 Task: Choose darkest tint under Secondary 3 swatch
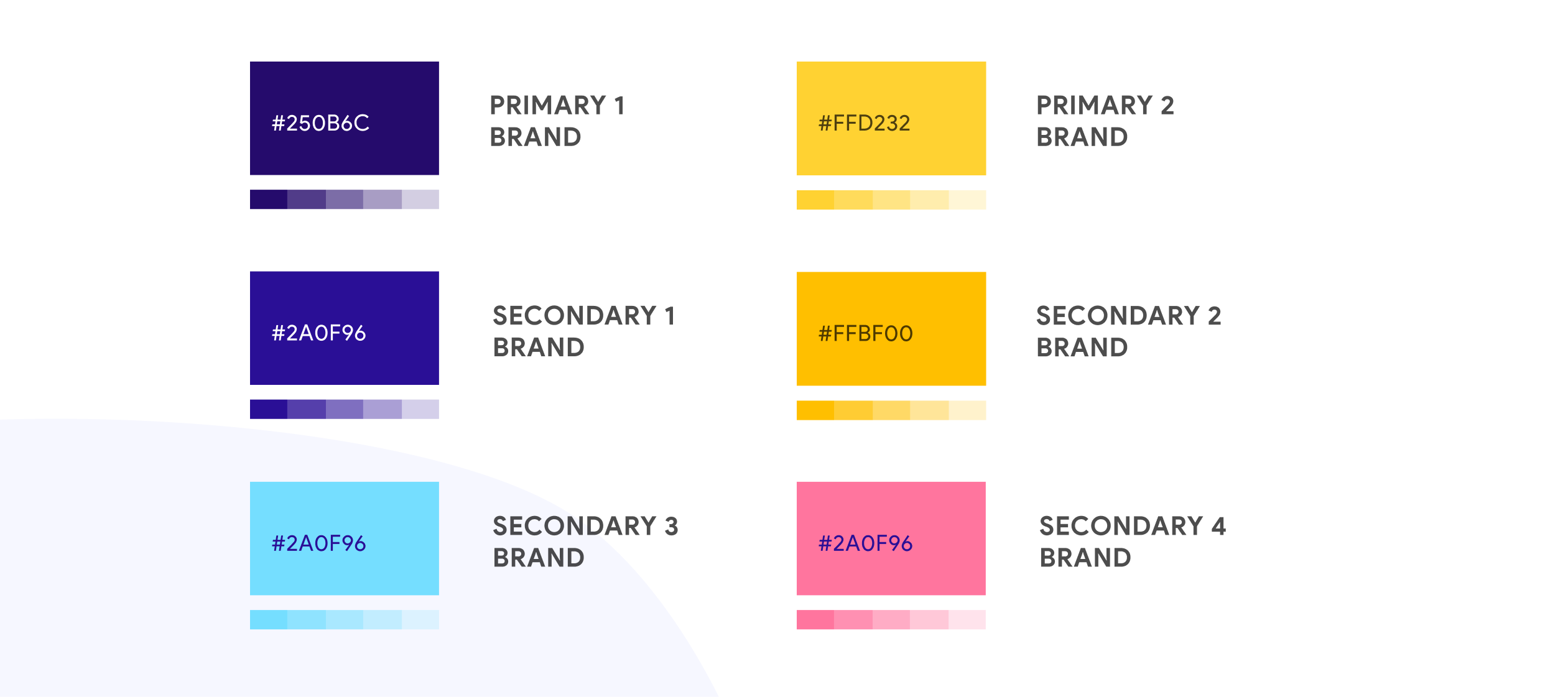click(x=269, y=619)
